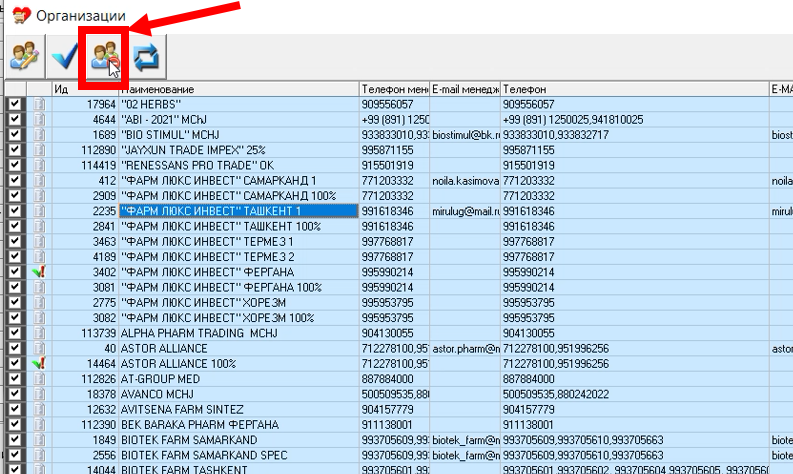
Task: Click document icon in BEK BARAKA PHARM row
Action: (39, 424)
